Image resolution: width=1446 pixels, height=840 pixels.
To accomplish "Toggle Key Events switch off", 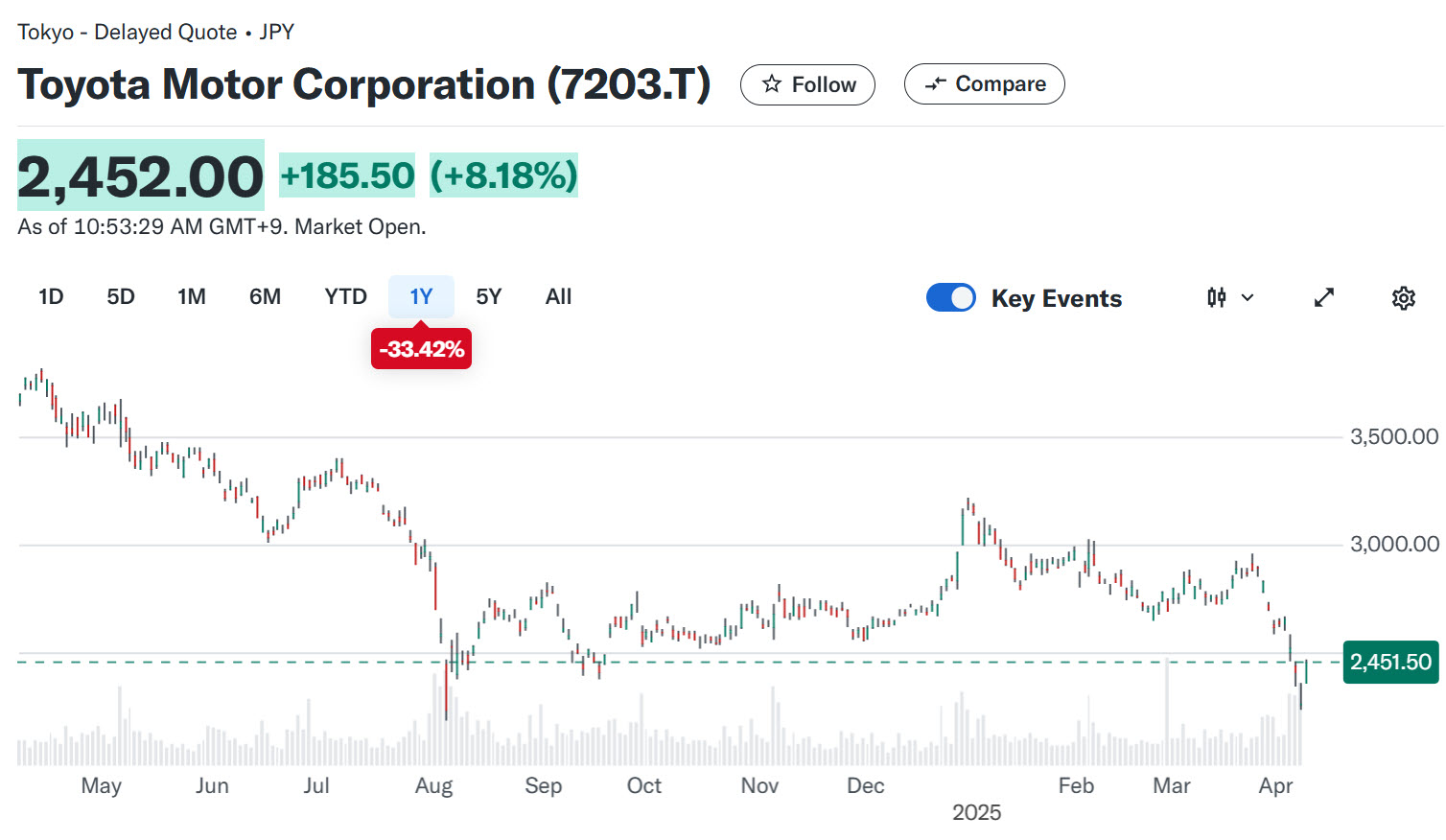I will point(951,298).
